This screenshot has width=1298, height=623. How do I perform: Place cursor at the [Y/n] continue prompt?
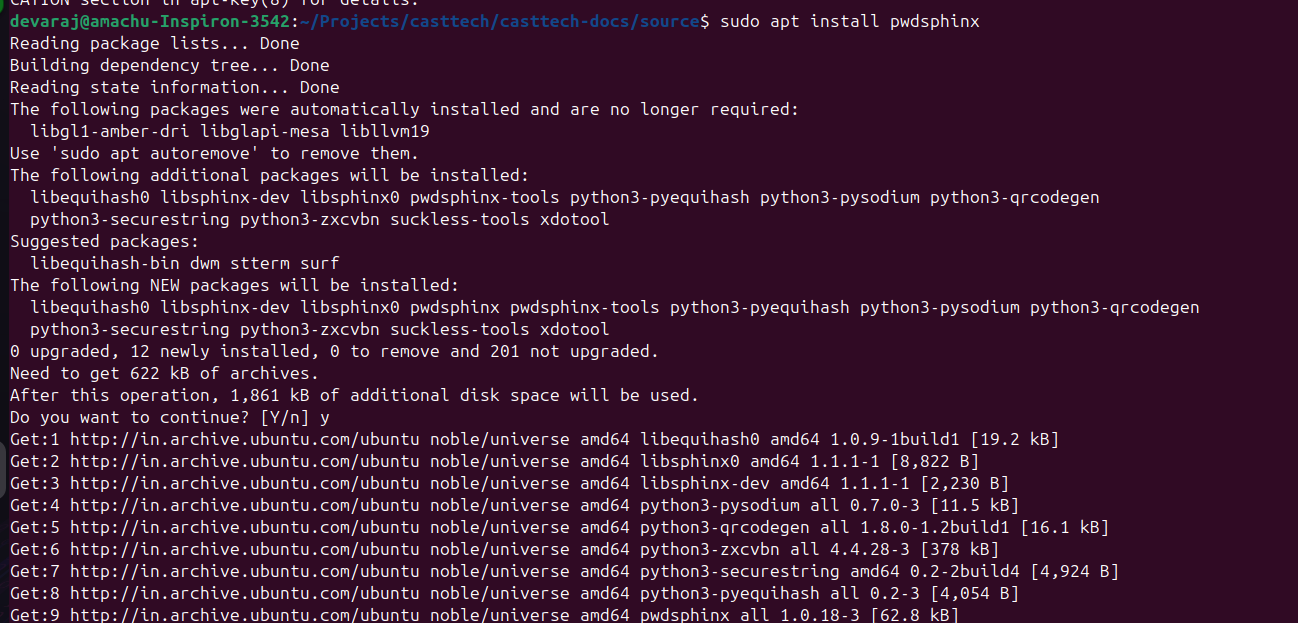pyautogui.click(x=285, y=418)
